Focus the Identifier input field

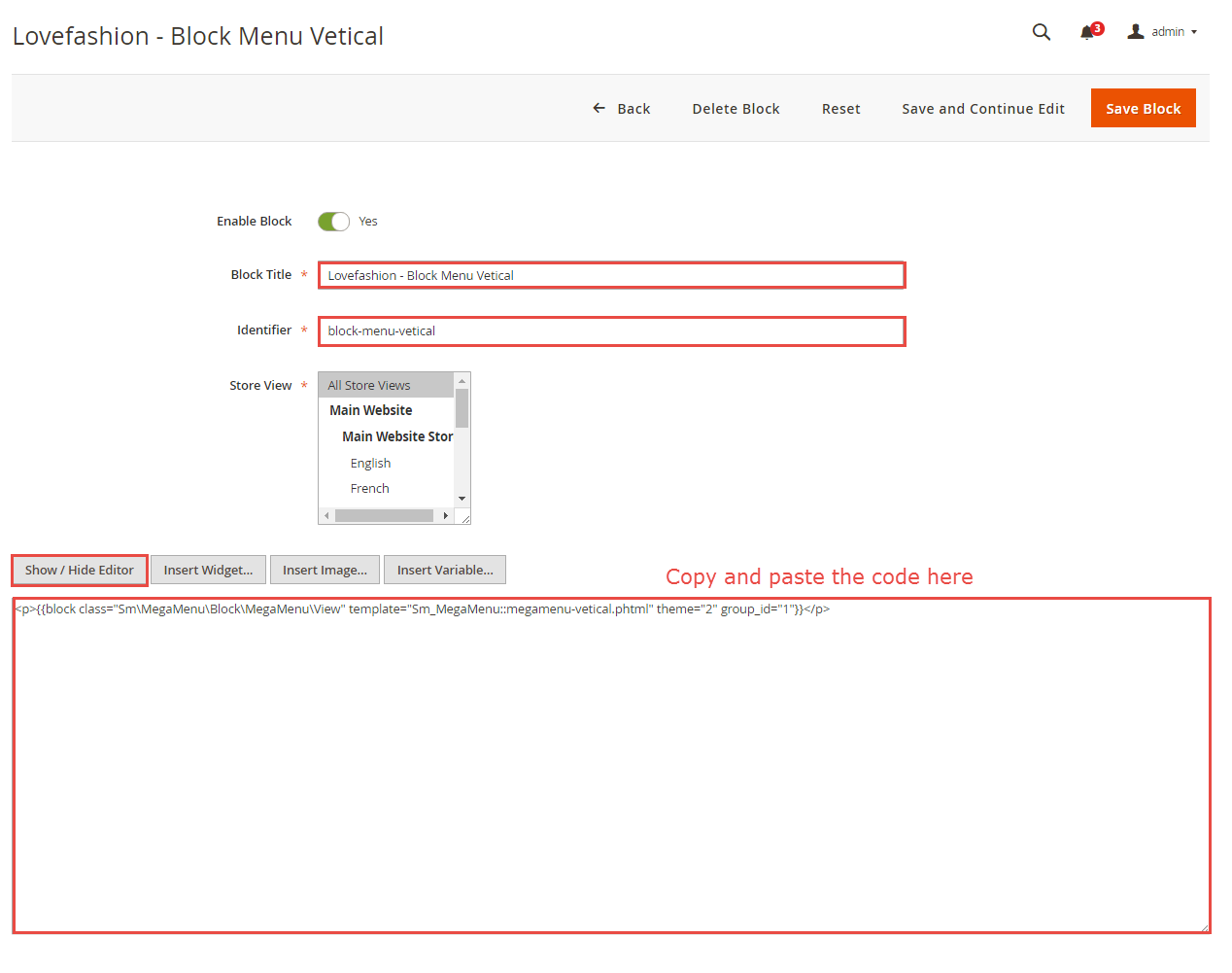pos(612,330)
